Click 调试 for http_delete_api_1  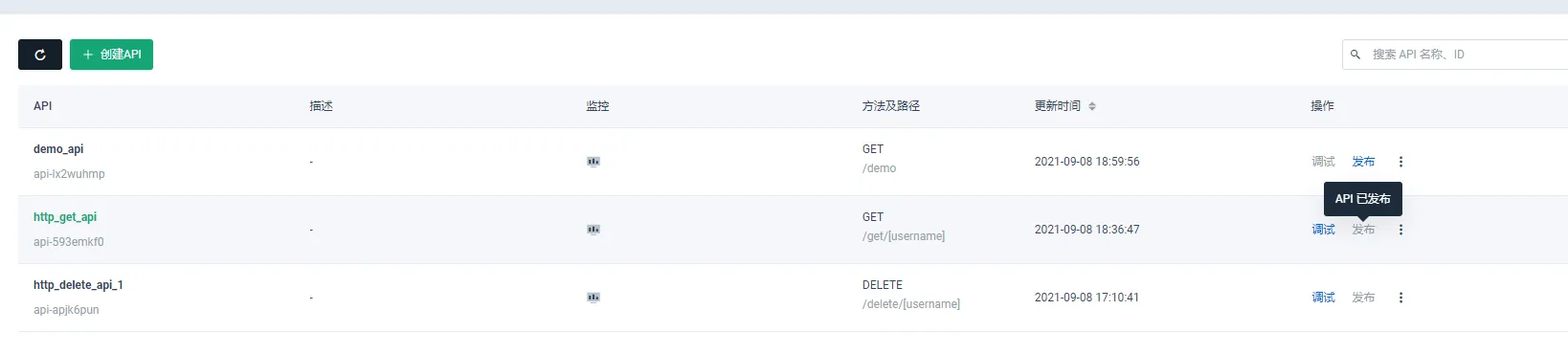[1323, 298]
